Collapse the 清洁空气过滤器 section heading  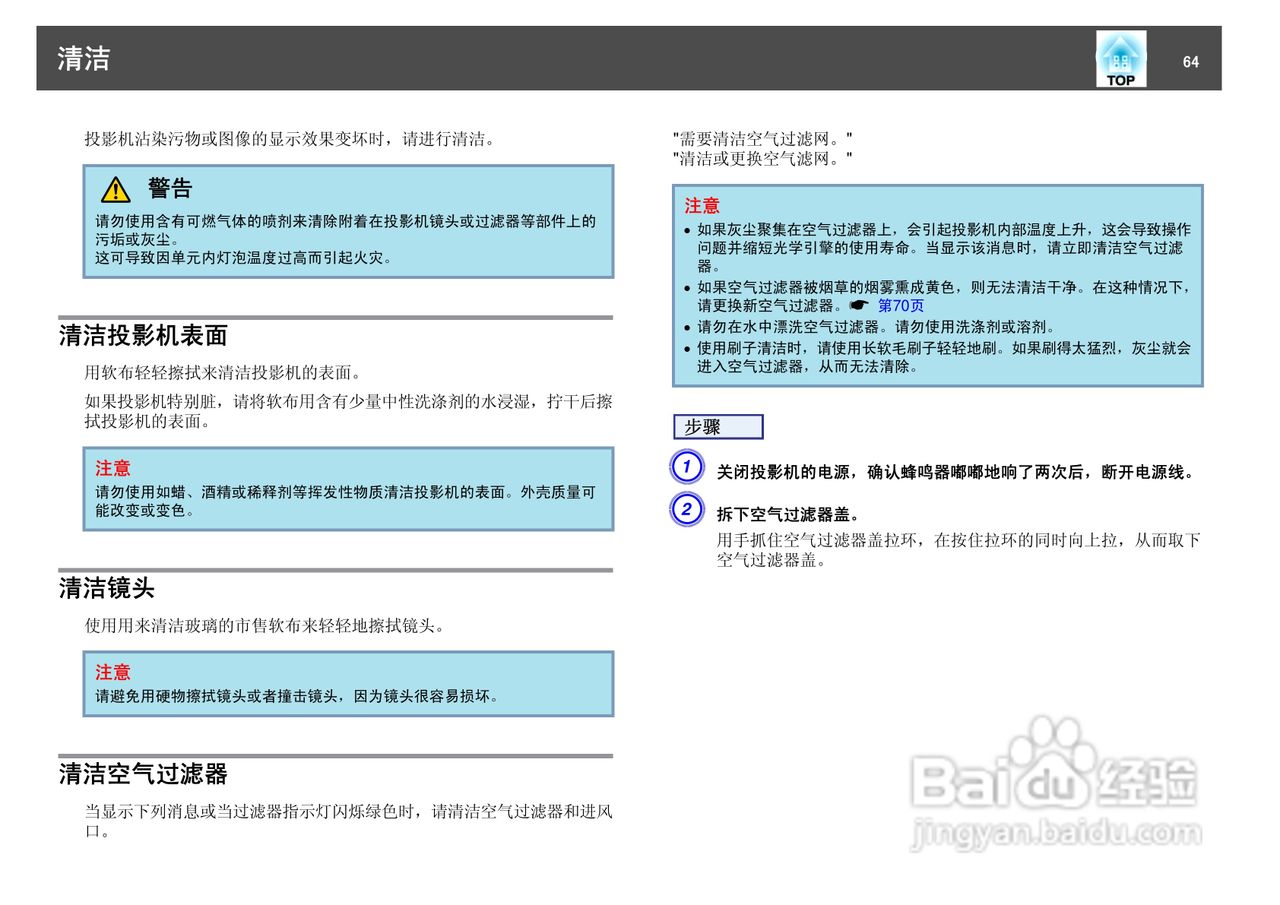[x=145, y=774]
